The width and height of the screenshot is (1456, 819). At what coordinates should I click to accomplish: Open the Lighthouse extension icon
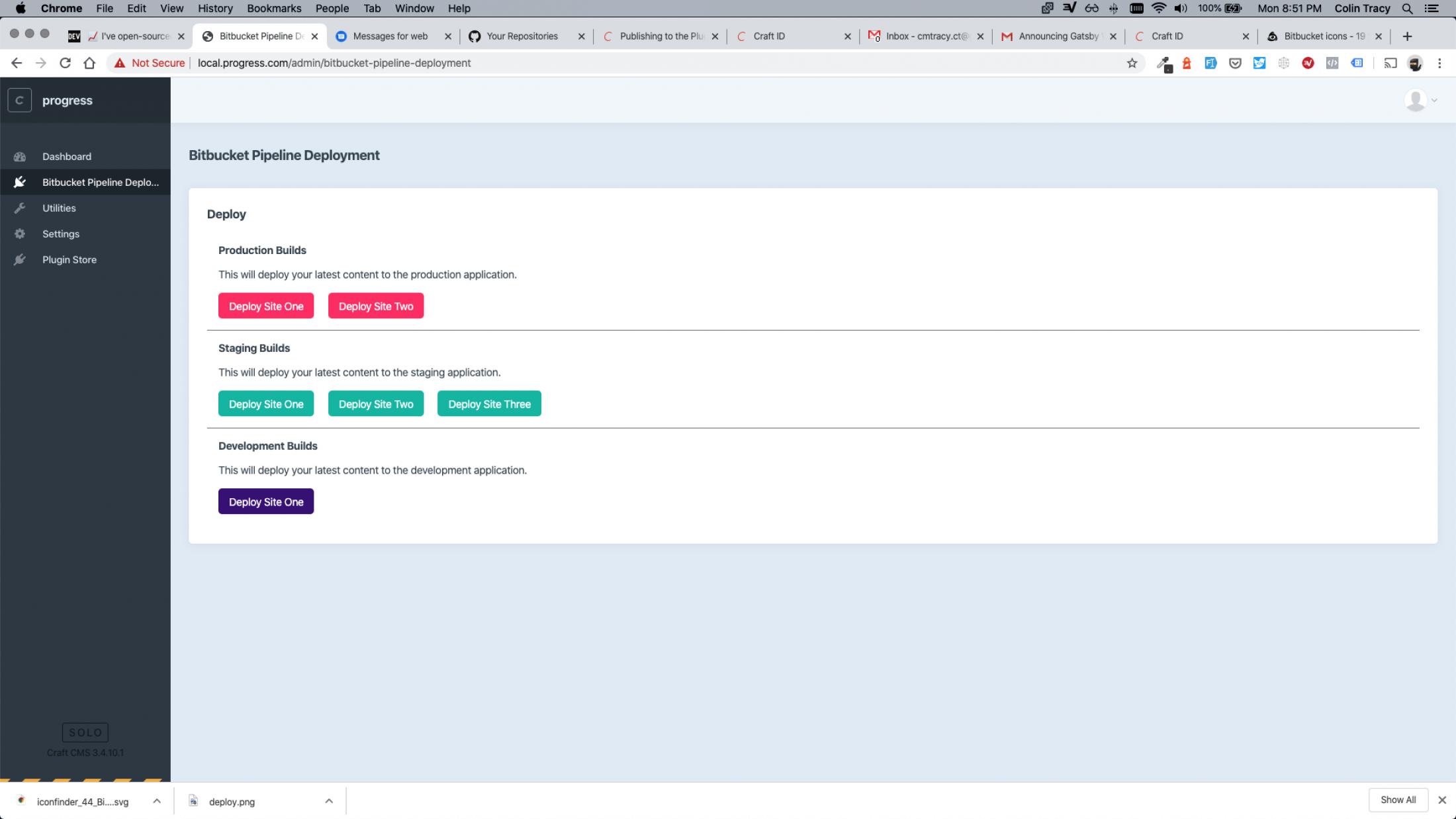(1187, 63)
